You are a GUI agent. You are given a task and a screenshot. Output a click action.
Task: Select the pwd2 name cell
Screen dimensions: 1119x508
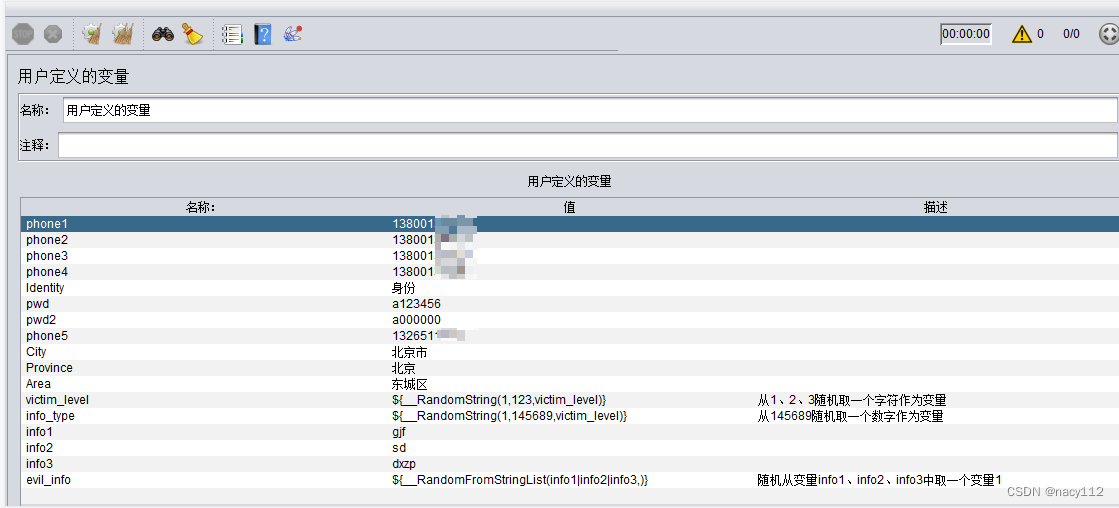click(203, 320)
